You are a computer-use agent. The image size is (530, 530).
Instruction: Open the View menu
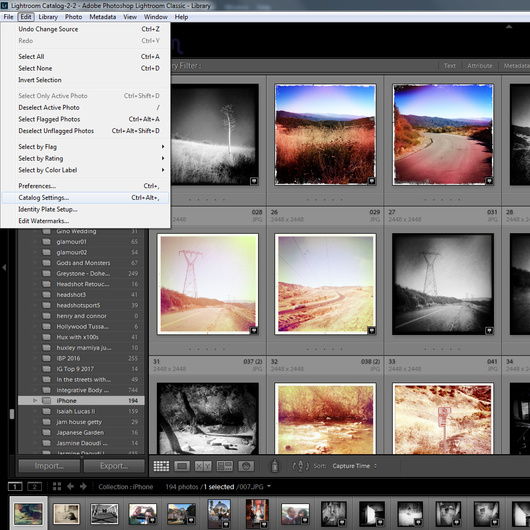pyautogui.click(x=130, y=17)
